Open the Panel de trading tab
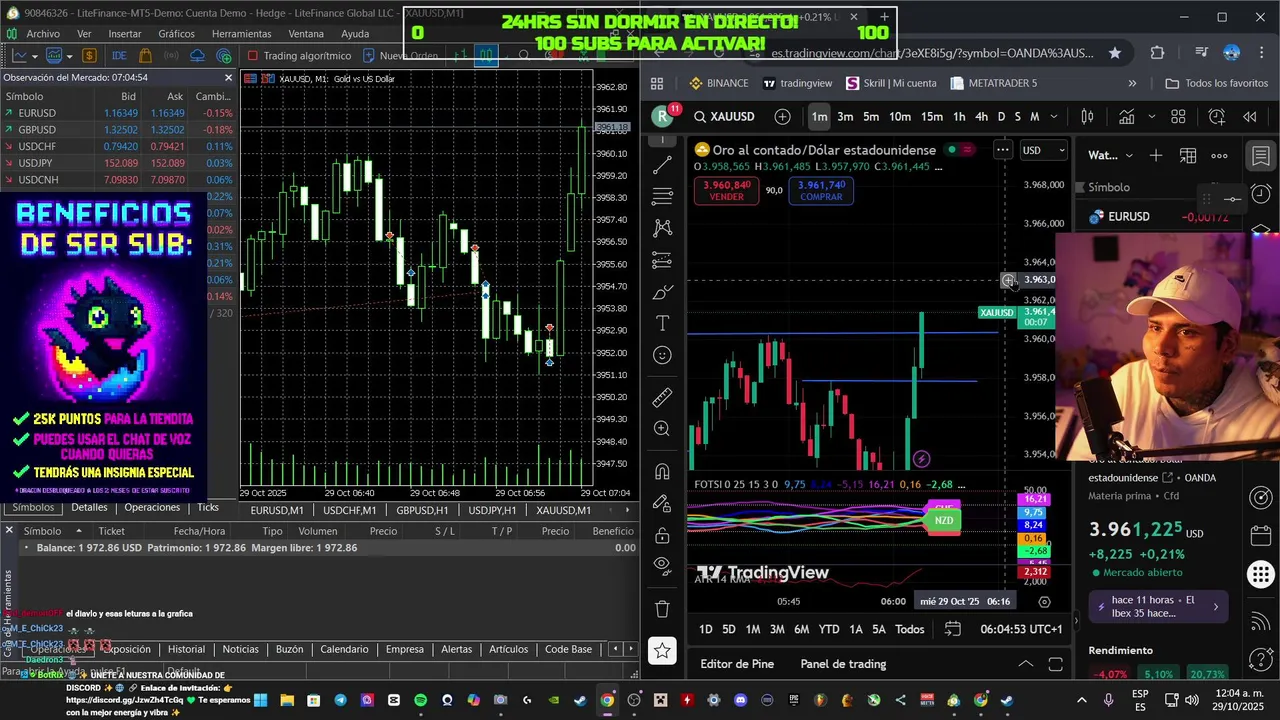 coord(843,664)
